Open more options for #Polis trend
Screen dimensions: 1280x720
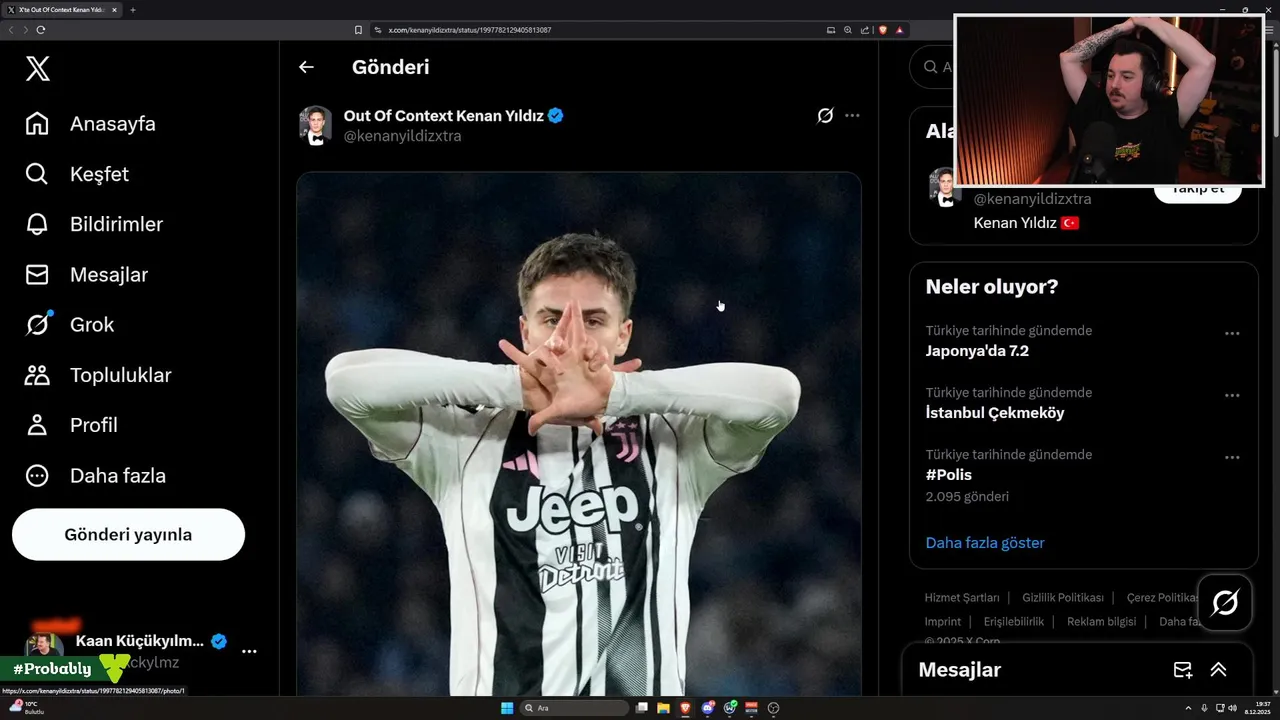point(1232,457)
